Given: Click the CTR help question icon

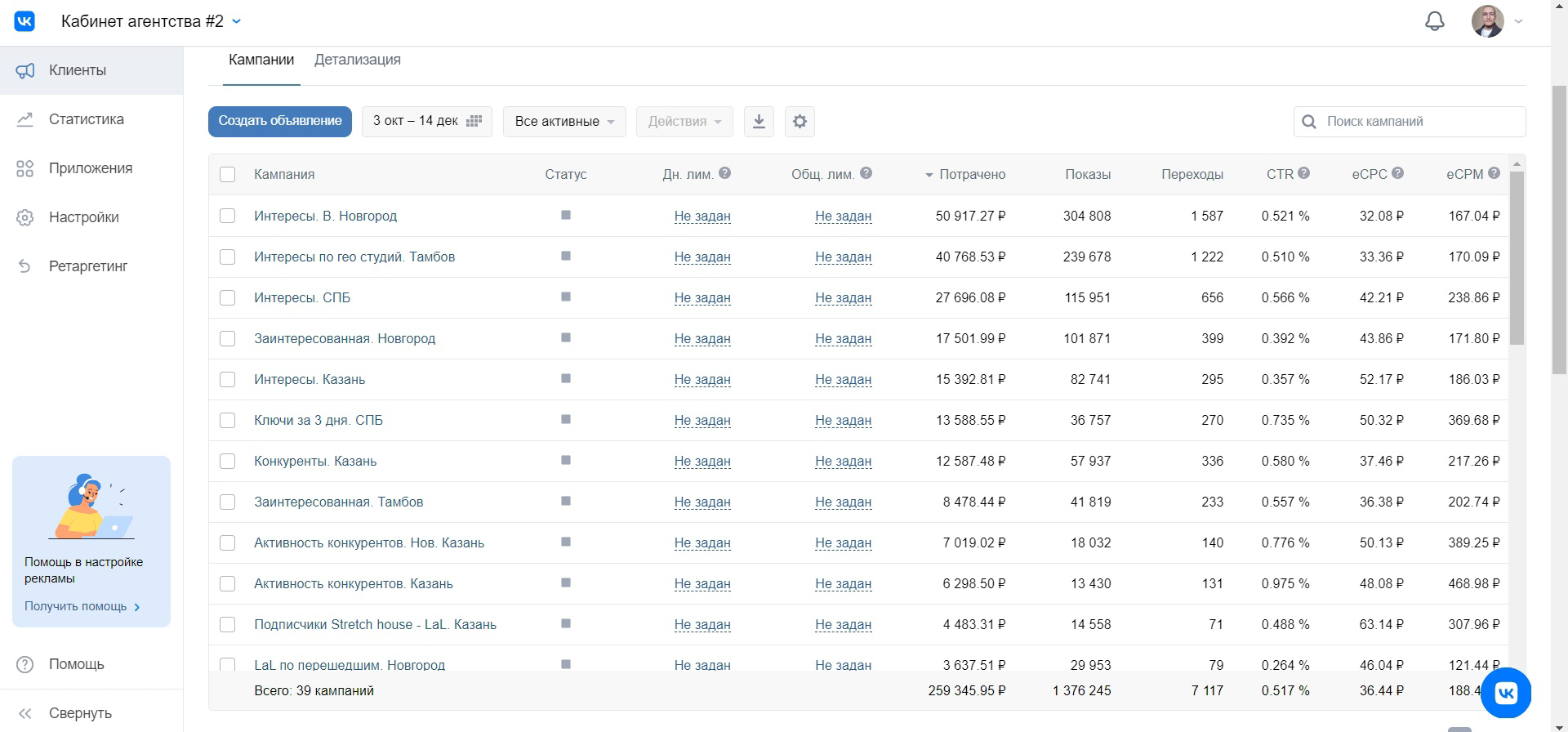Looking at the screenshot, I should coord(1303,173).
